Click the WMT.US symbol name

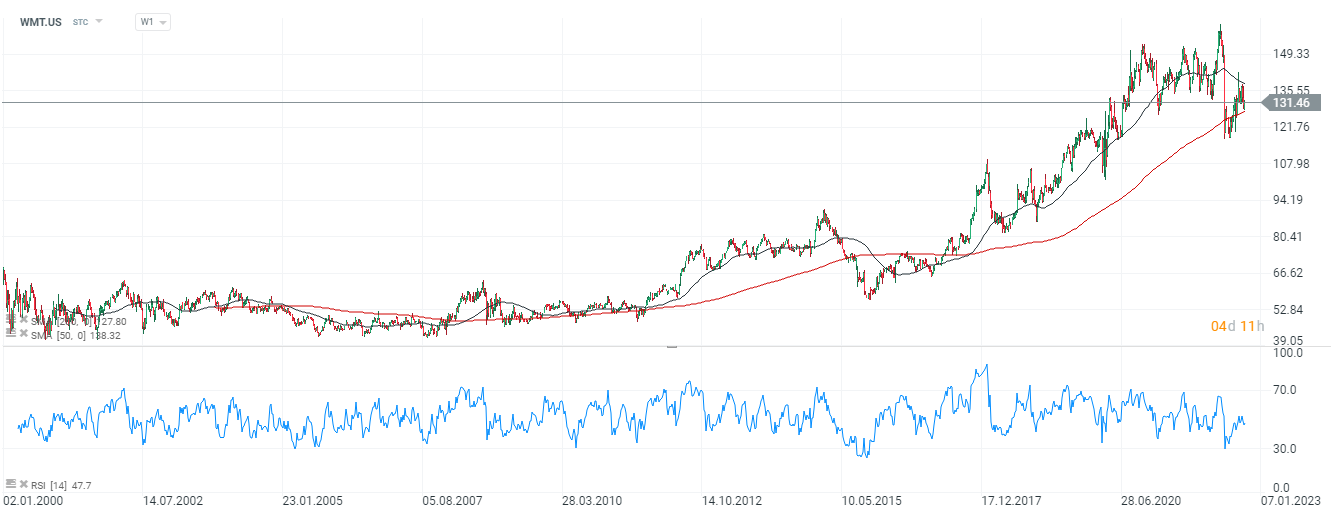[41, 21]
